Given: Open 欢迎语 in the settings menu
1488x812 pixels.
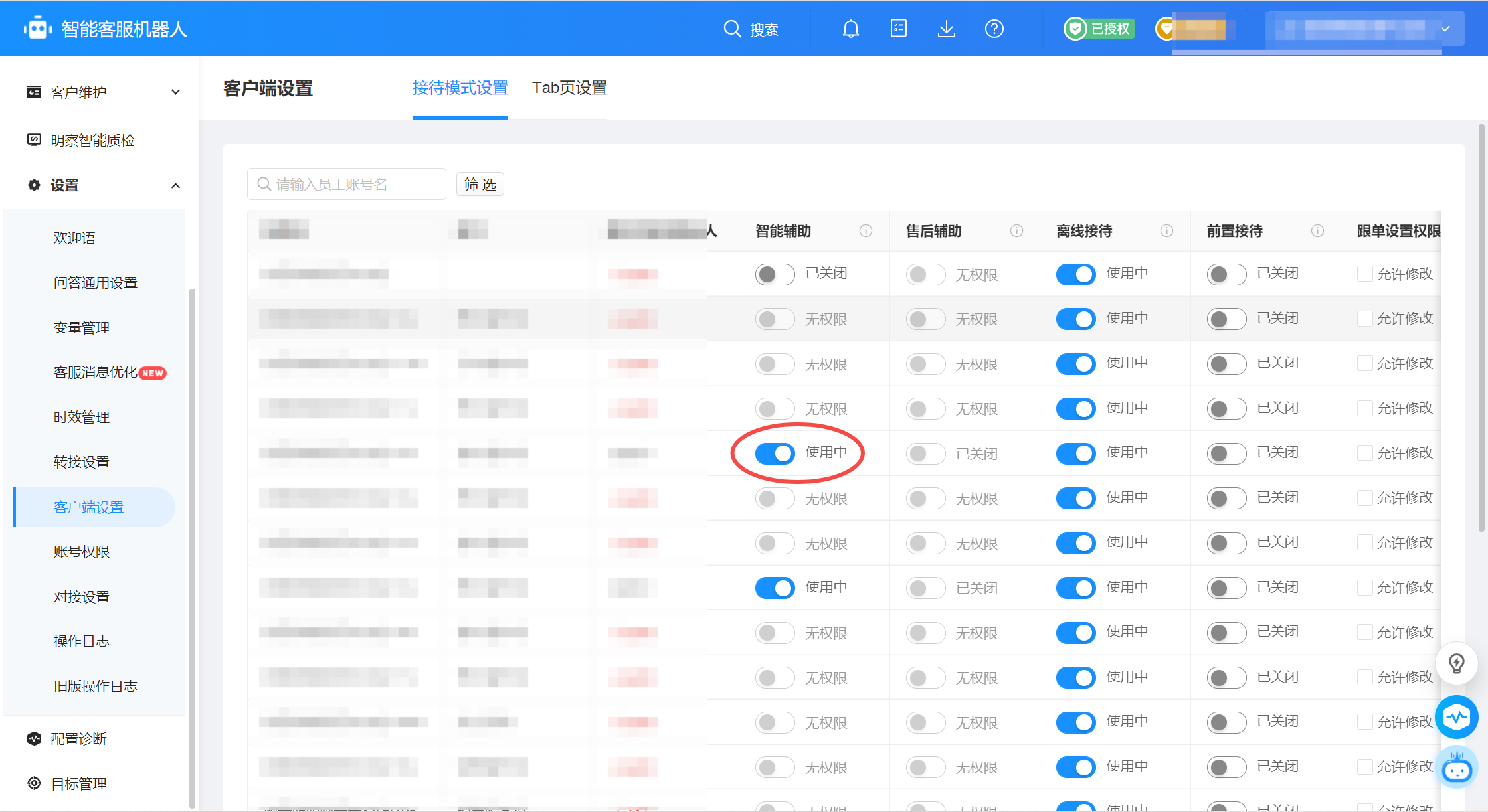Looking at the screenshot, I should 75,238.
